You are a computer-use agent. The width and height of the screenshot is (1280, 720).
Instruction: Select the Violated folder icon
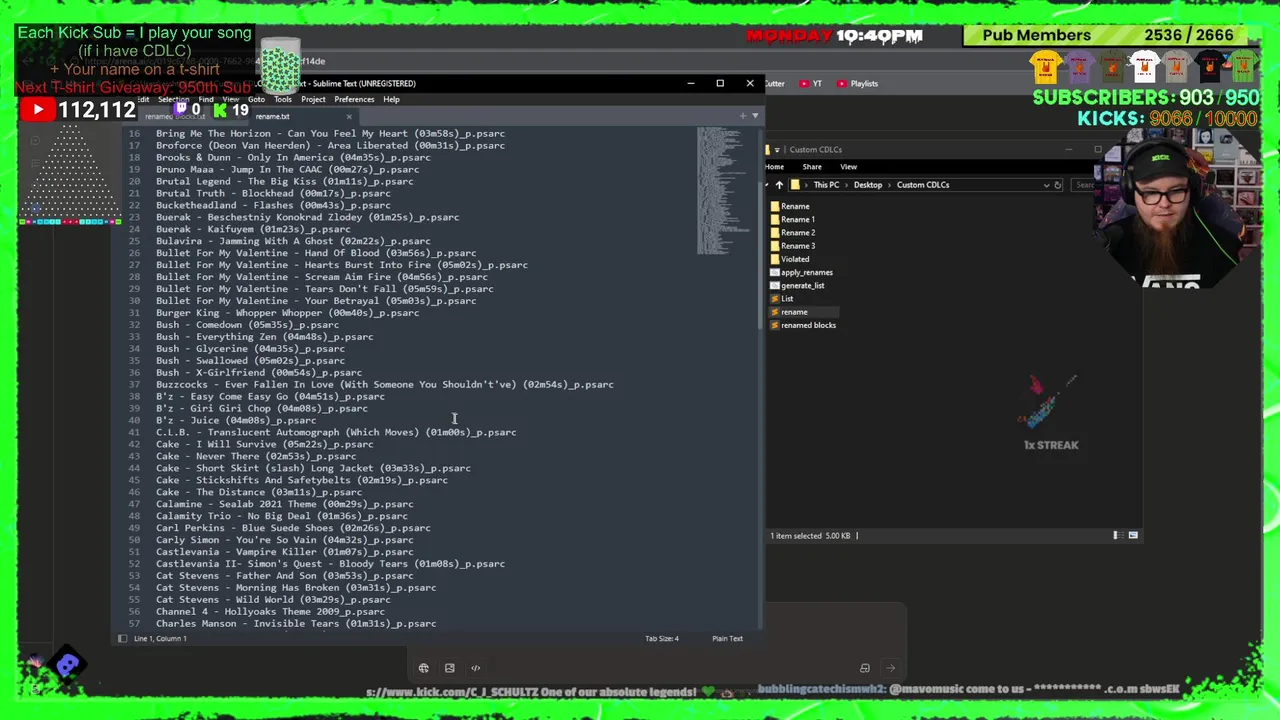[775, 259]
